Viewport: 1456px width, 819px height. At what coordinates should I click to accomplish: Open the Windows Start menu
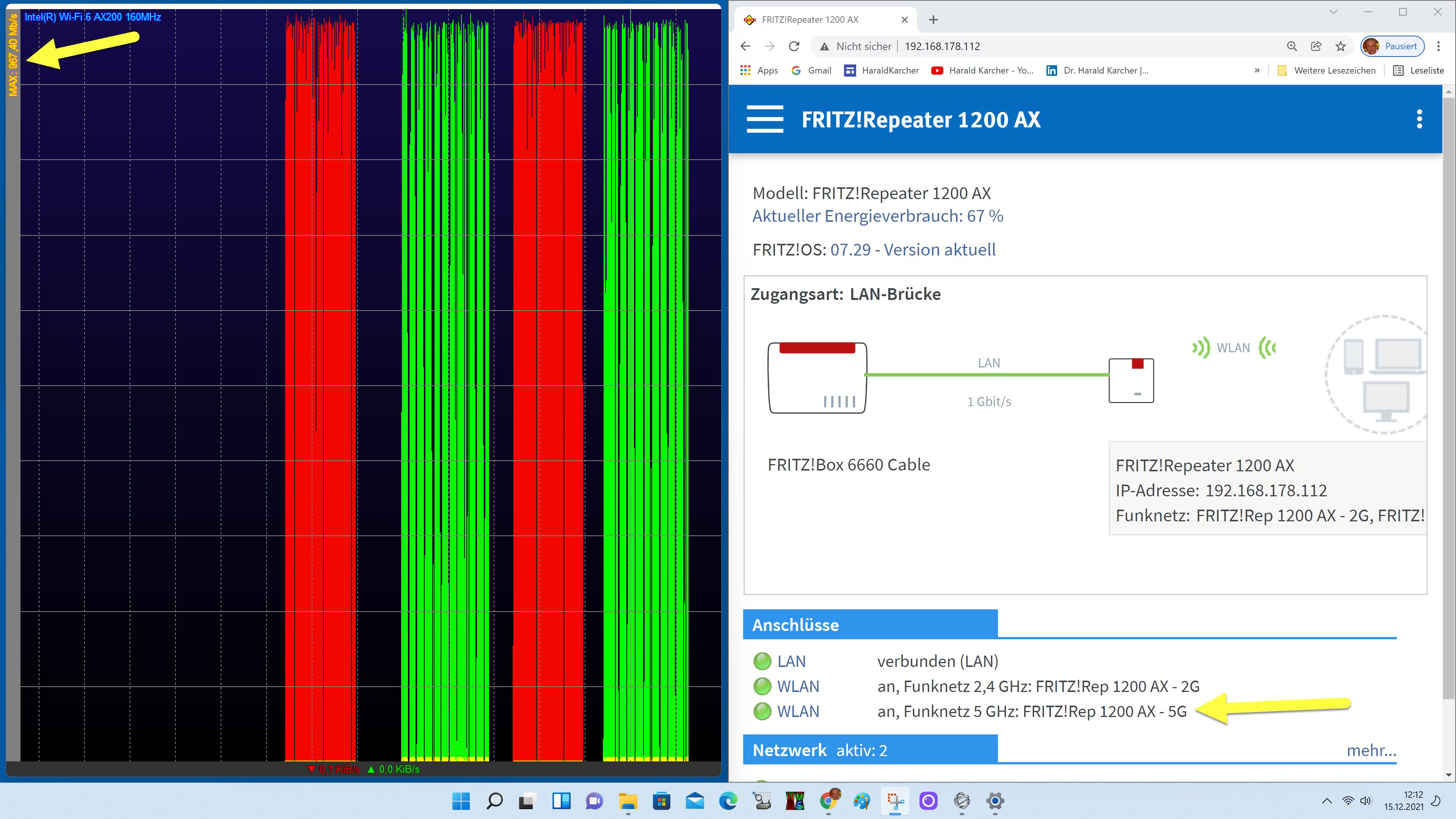(461, 801)
